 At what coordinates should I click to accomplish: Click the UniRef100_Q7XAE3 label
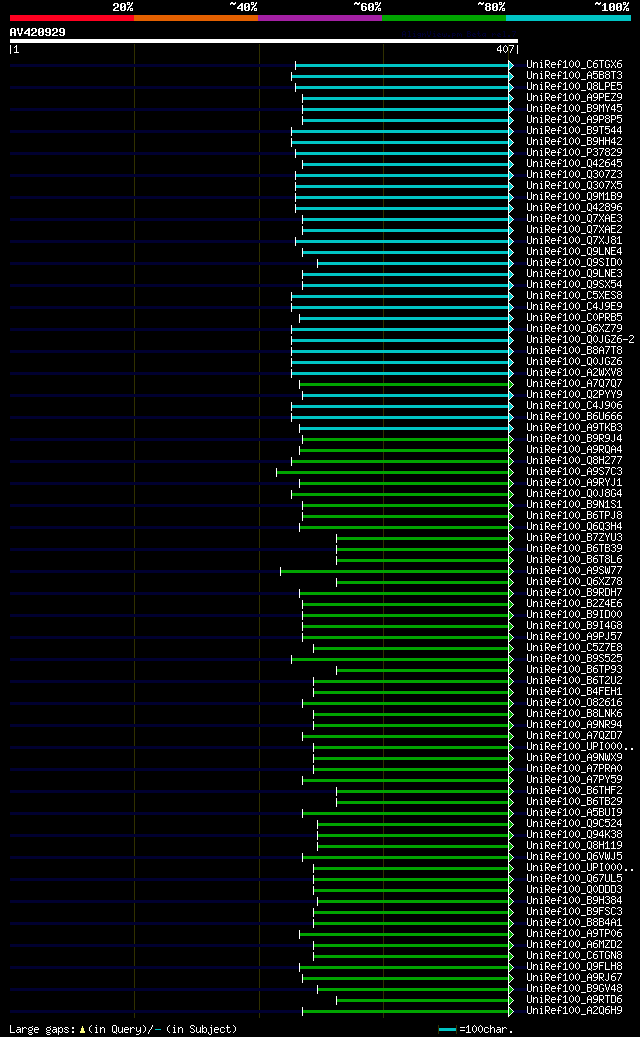click(x=574, y=219)
